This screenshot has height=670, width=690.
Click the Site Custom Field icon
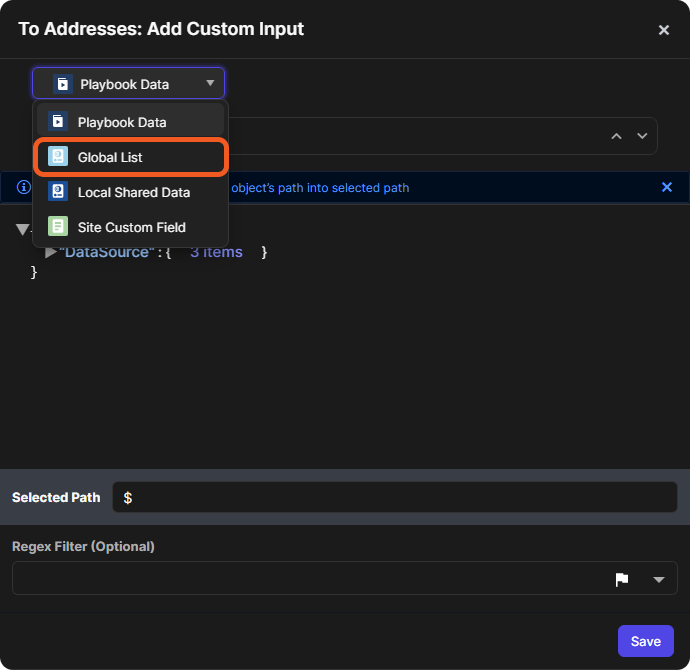click(58, 227)
